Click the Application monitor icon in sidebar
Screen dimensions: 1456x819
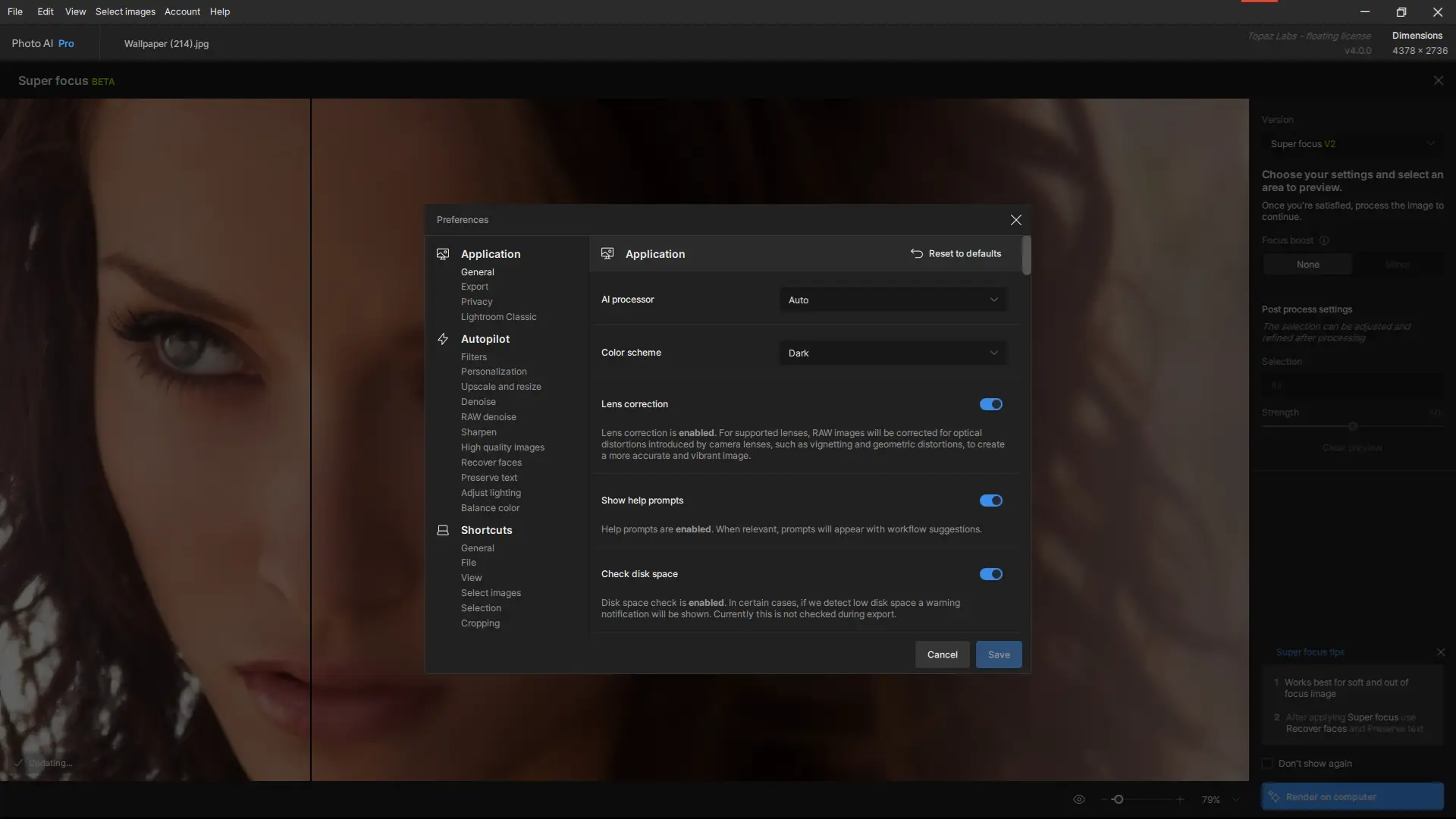(x=443, y=254)
